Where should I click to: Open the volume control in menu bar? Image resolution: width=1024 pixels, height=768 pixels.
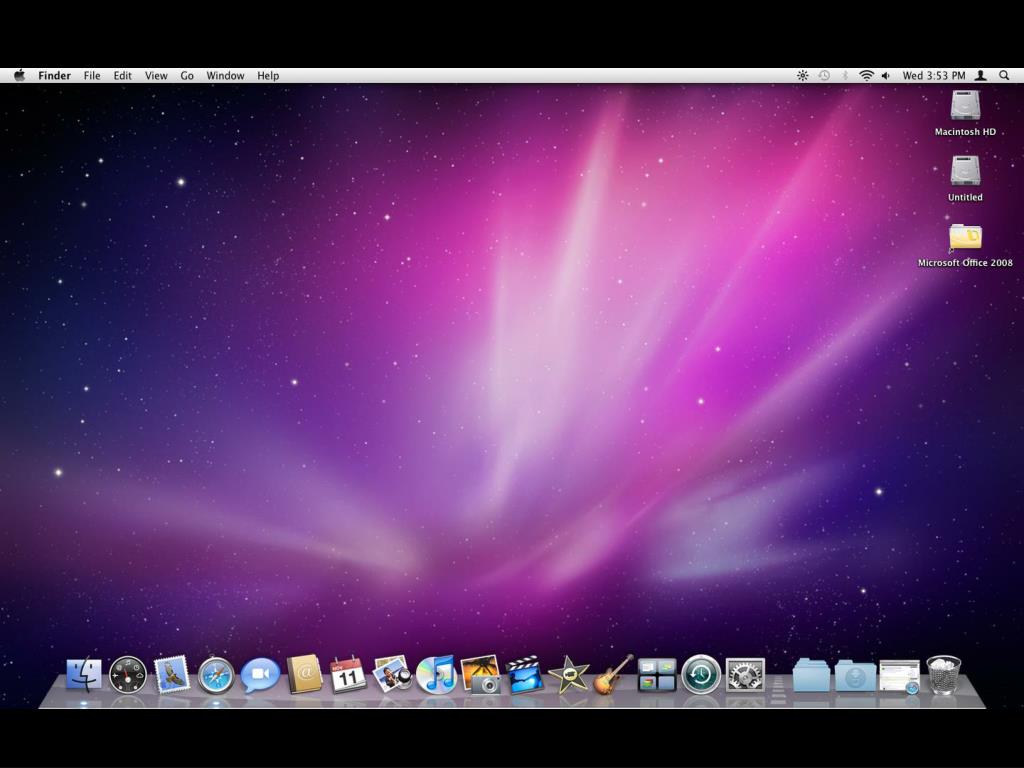(886, 76)
